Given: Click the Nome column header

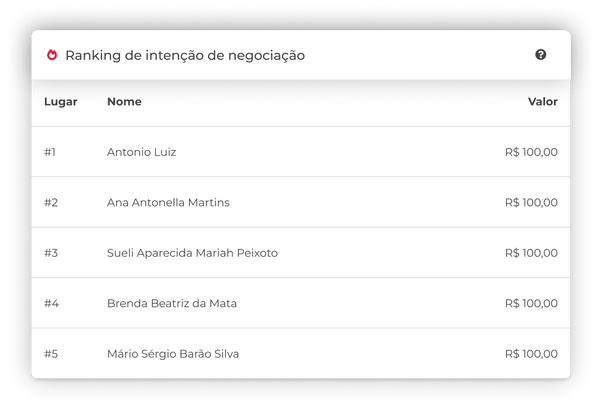Looking at the screenshot, I should pyautogui.click(x=124, y=102).
